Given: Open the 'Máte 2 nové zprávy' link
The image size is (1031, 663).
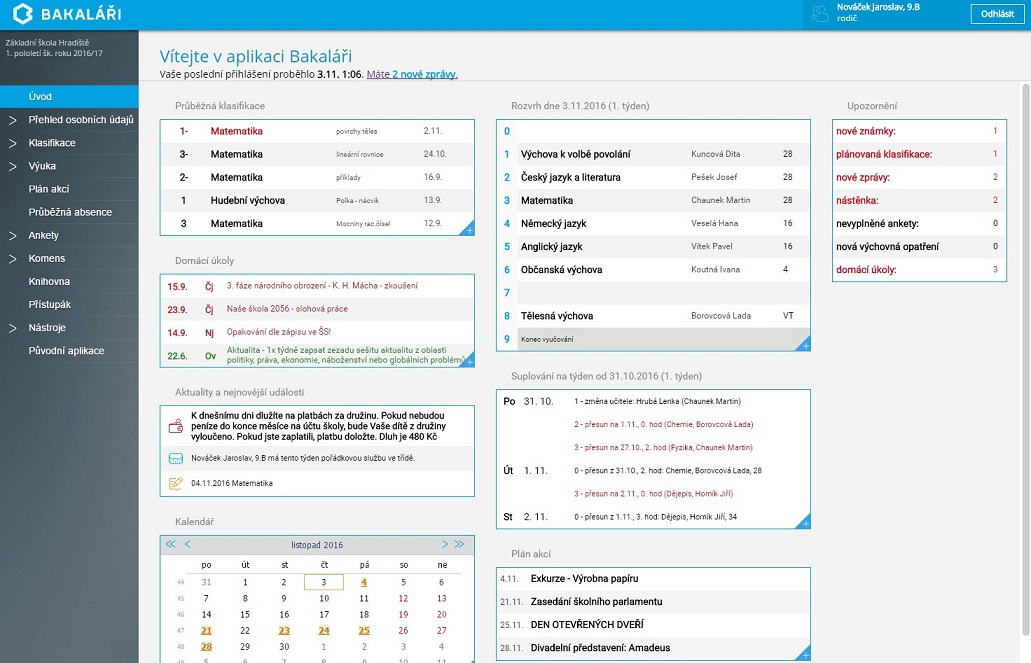Looking at the screenshot, I should point(412,75).
